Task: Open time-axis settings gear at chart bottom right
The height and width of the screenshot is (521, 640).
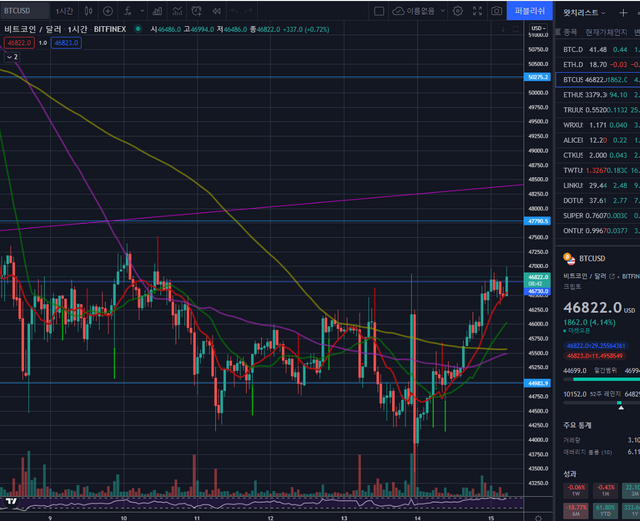Action: [x=538, y=518]
